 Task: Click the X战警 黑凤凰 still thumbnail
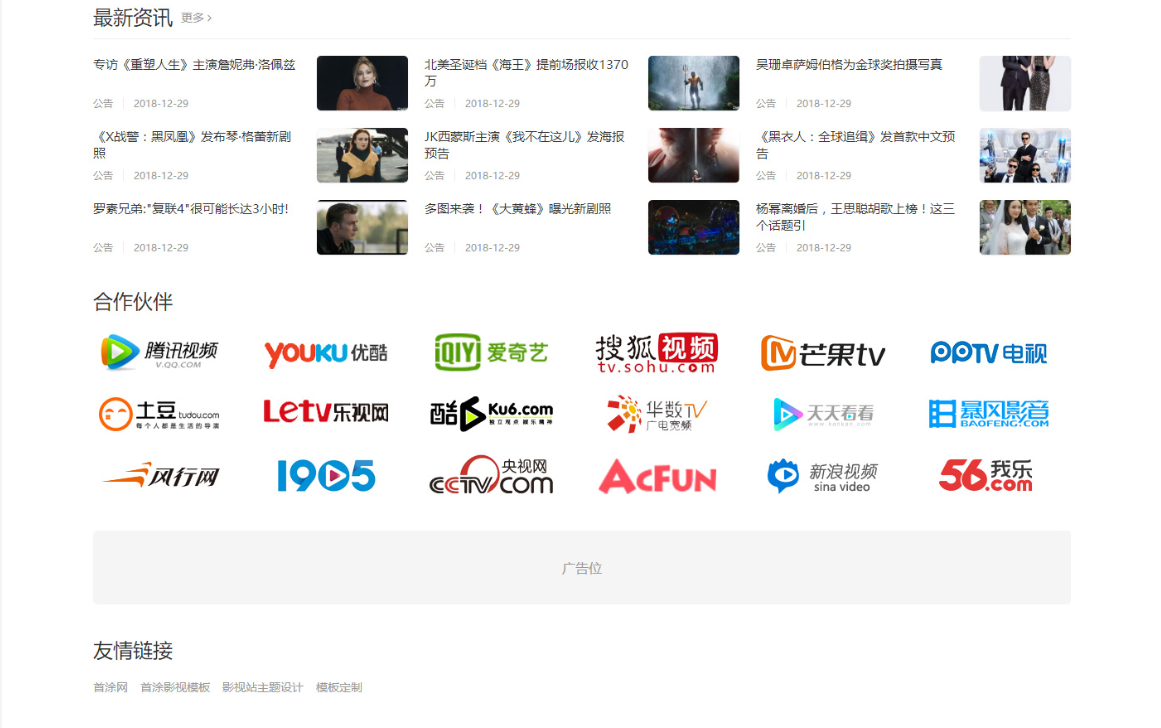tap(362, 155)
